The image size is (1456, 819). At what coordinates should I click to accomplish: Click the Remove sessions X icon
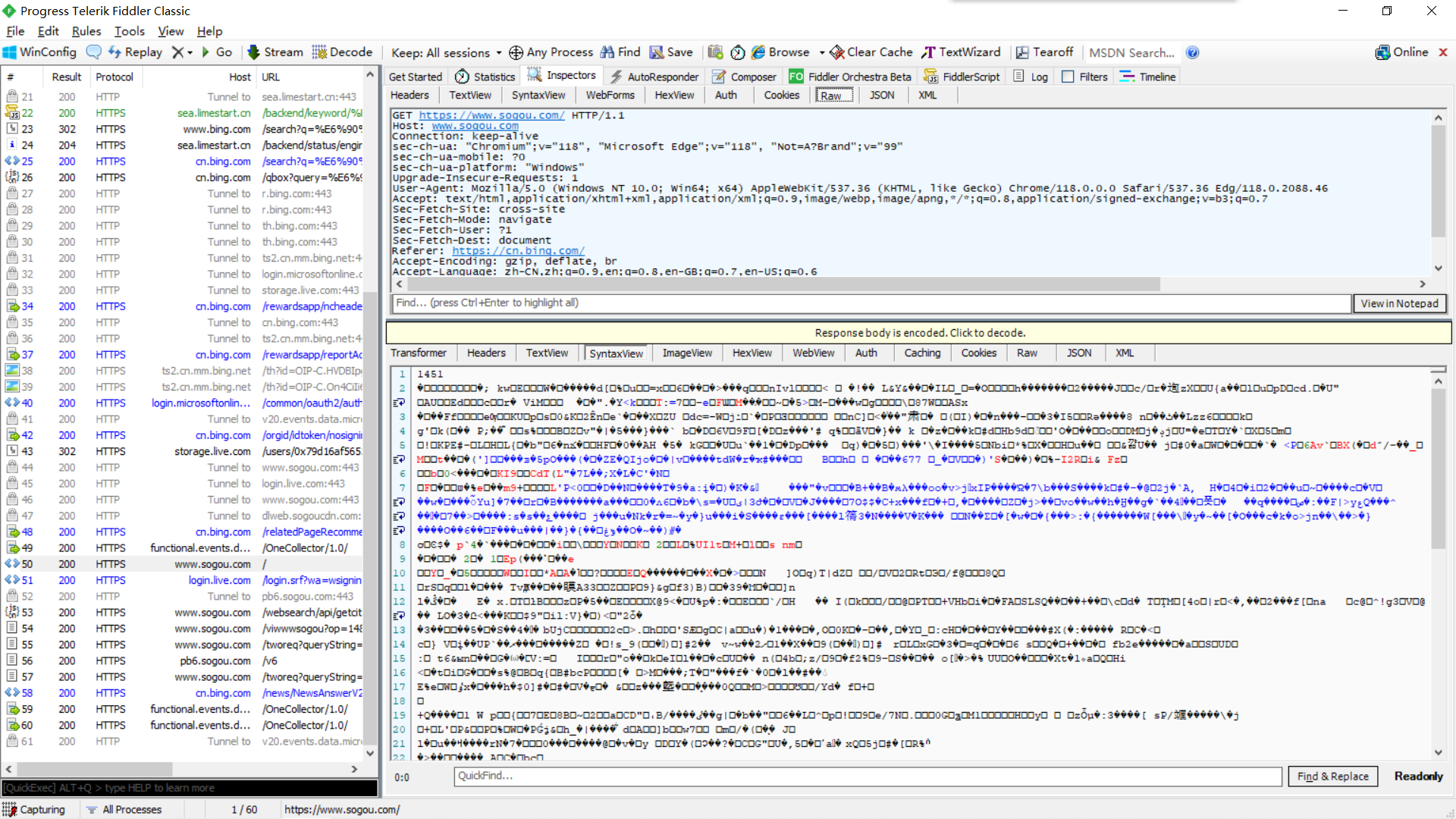click(177, 52)
